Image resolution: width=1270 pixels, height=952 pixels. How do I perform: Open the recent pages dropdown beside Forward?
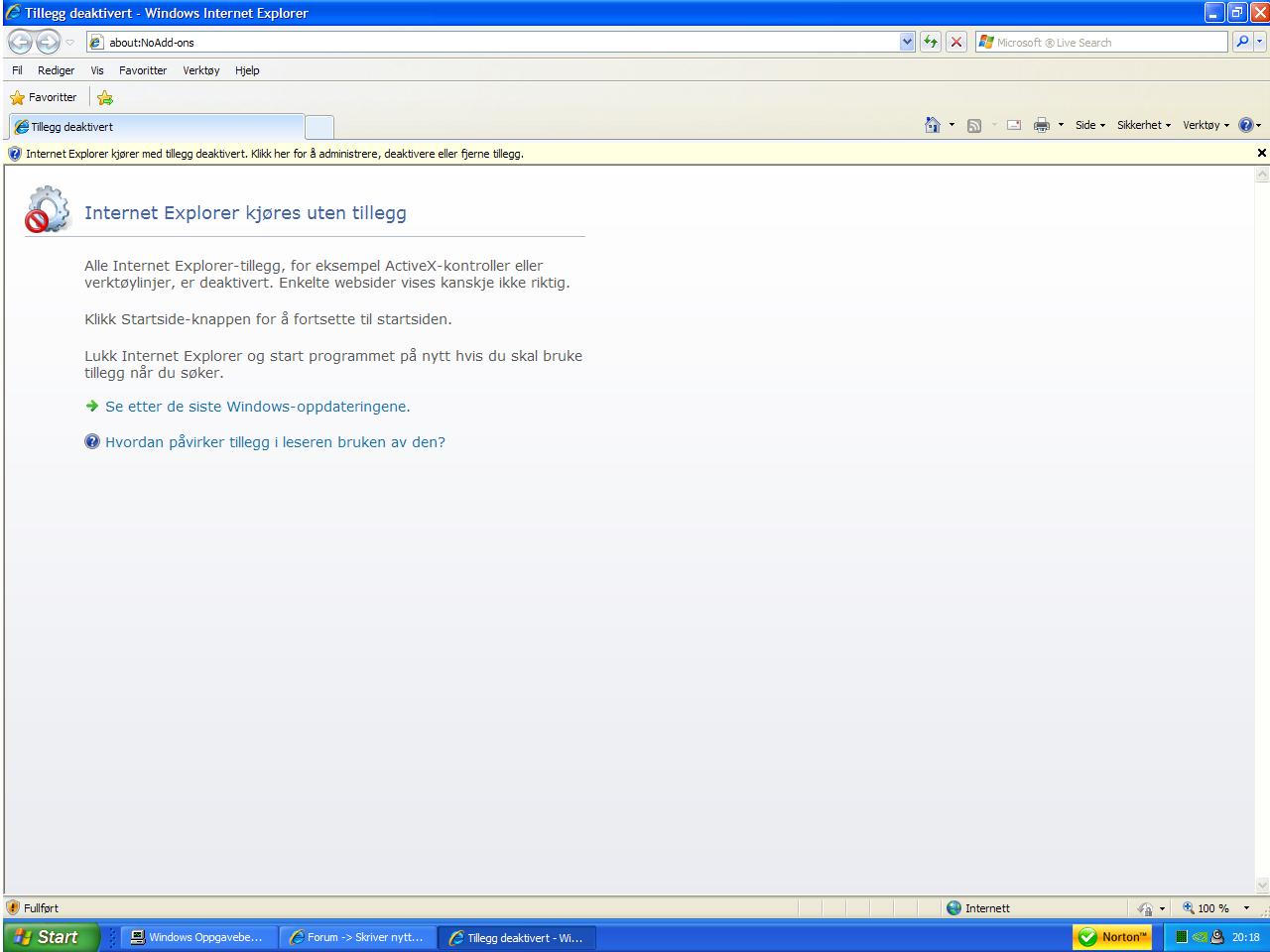[70, 43]
